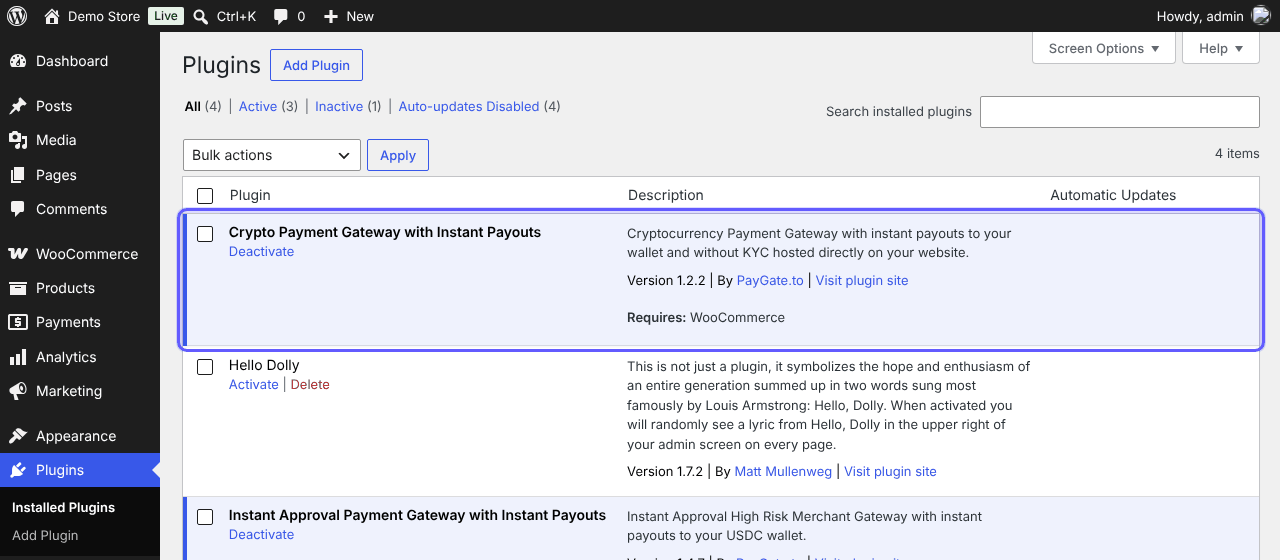Filter by All plugins
The width and height of the screenshot is (1280, 560).
[x=192, y=106]
